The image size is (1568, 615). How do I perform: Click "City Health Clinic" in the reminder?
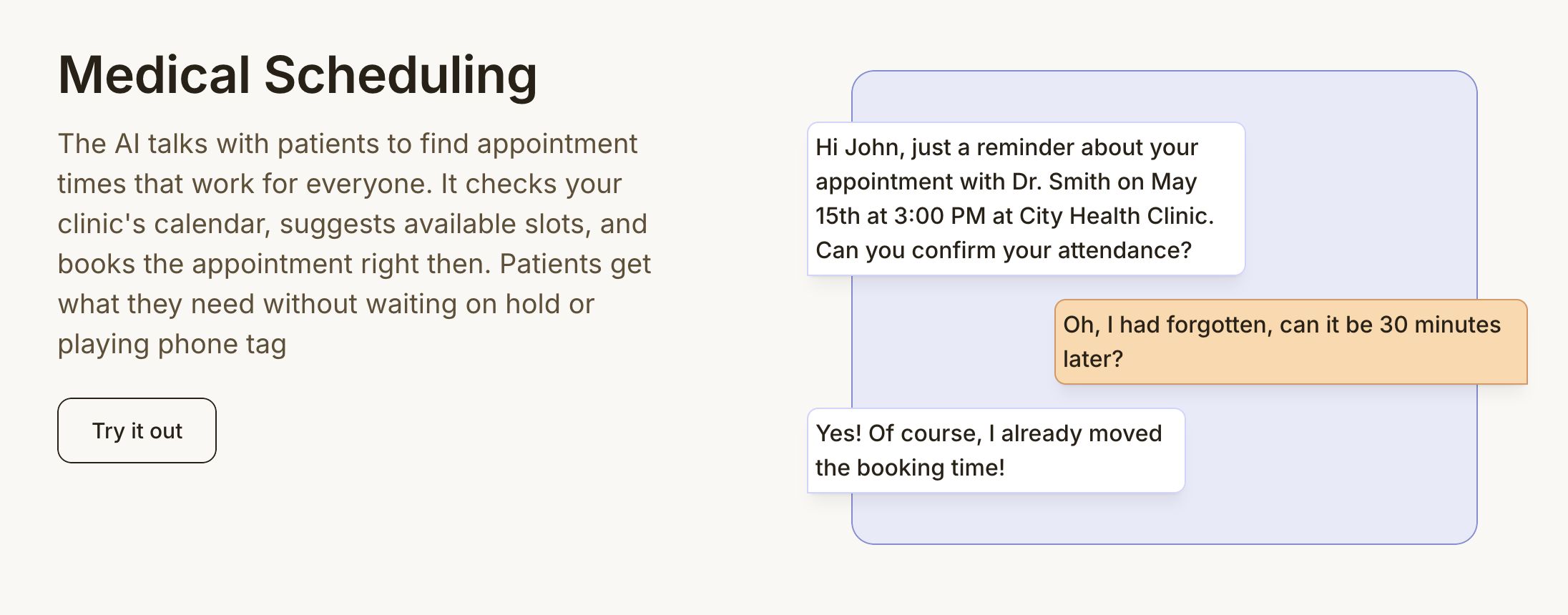coord(1114,216)
